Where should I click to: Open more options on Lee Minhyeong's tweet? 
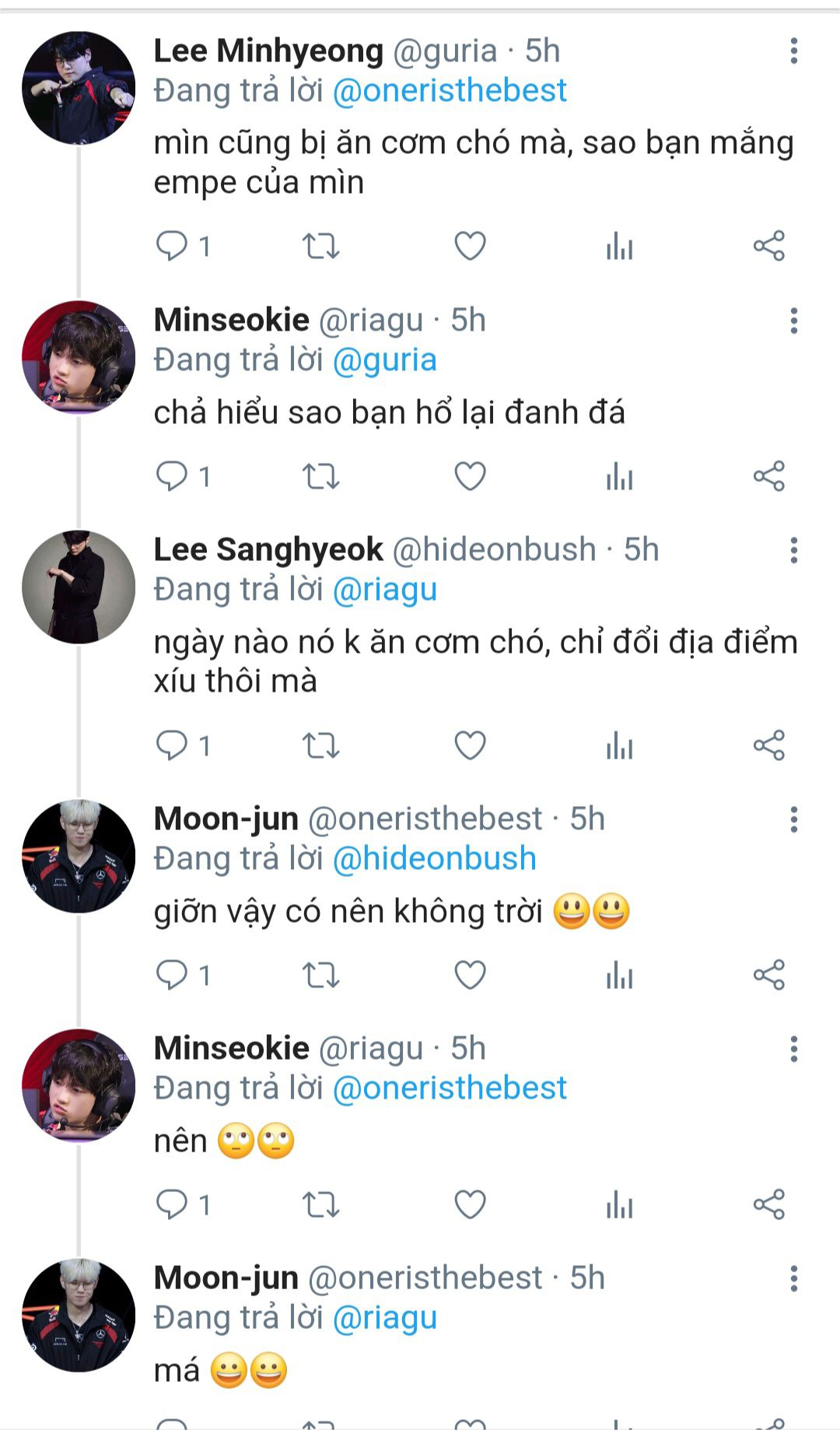pos(793,51)
